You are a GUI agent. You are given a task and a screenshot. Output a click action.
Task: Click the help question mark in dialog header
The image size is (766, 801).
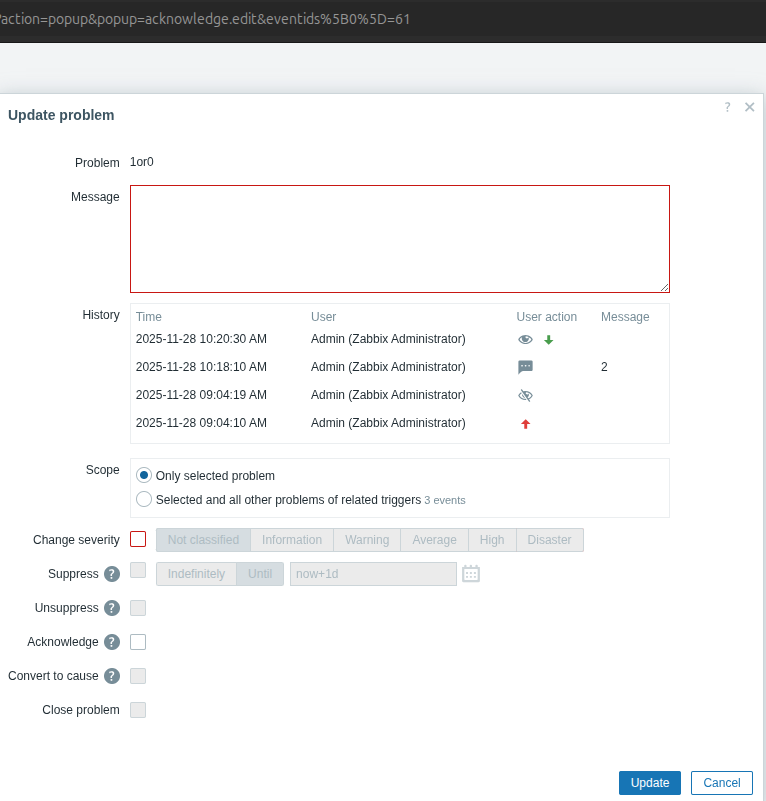[x=727, y=107]
